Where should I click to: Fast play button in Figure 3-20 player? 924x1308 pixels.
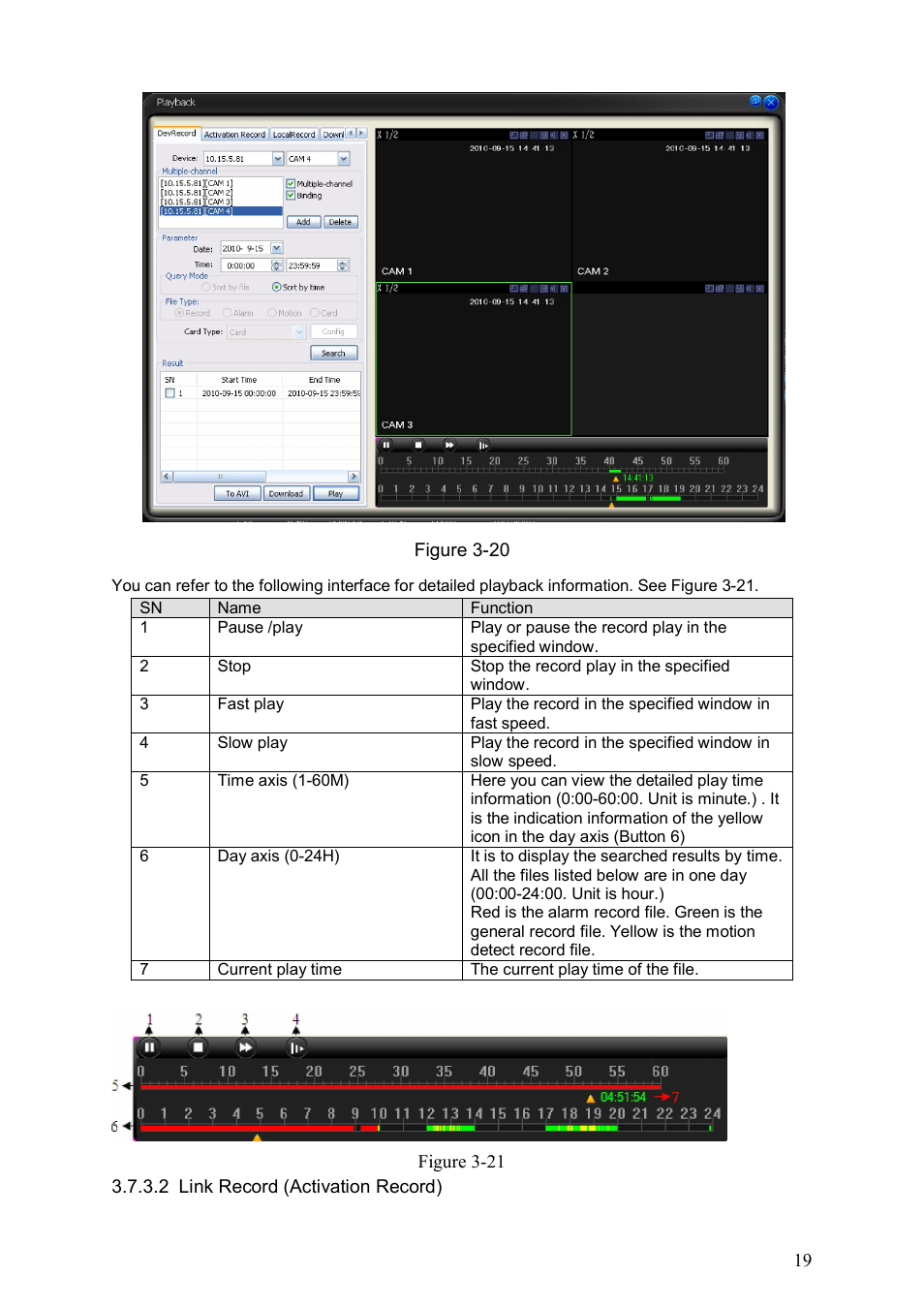coord(449,445)
